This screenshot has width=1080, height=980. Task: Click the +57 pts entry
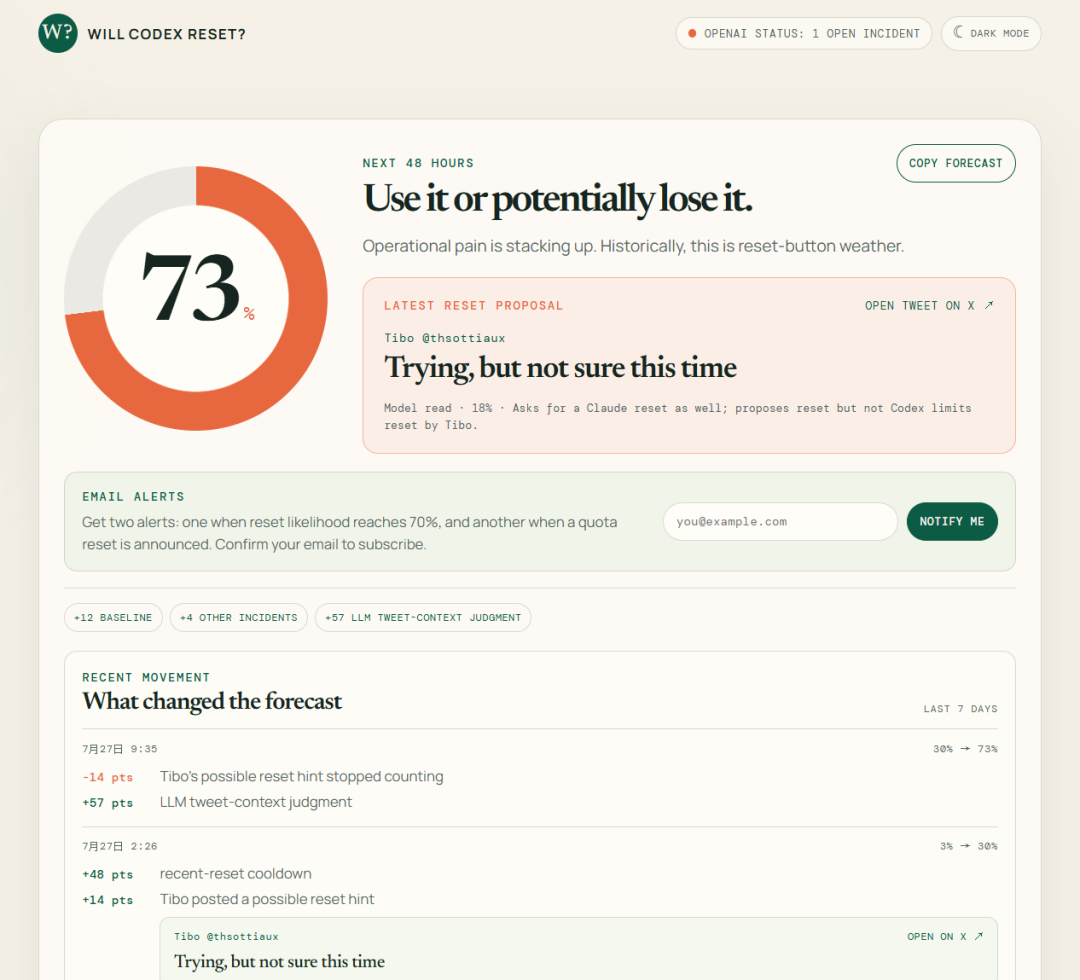click(x=107, y=802)
